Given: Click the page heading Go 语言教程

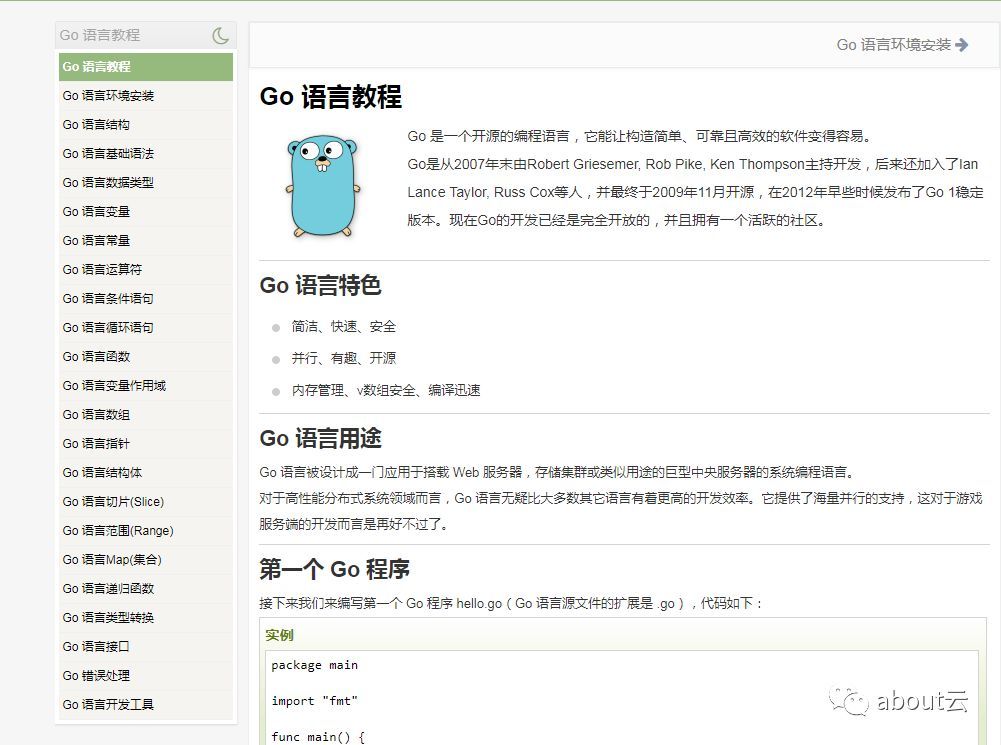Looking at the screenshot, I should coord(331,97).
